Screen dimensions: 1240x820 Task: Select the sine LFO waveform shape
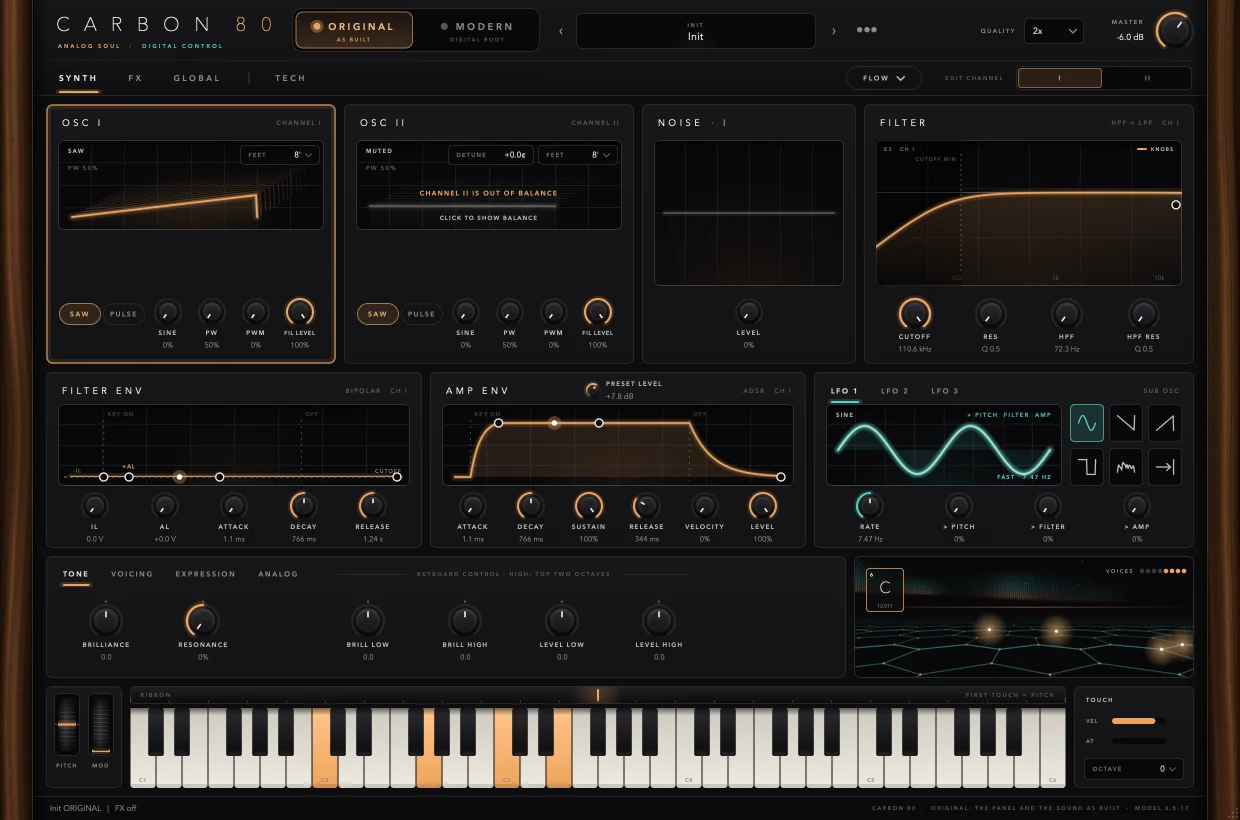tap(1087, 423)
